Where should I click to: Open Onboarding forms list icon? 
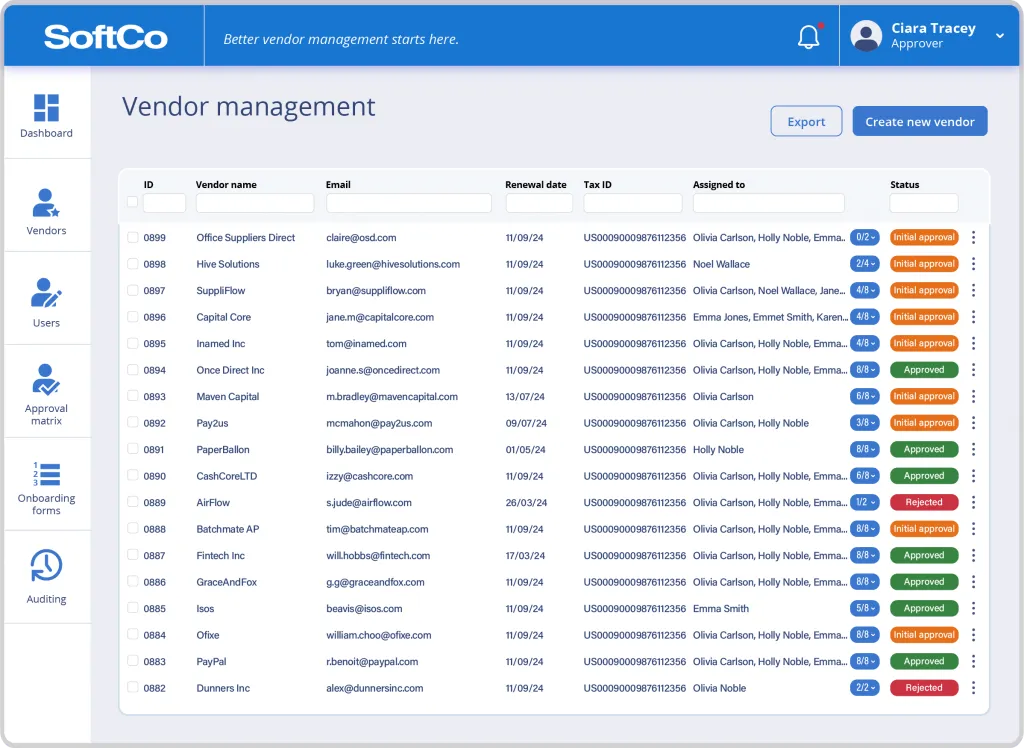coord(46,473)
